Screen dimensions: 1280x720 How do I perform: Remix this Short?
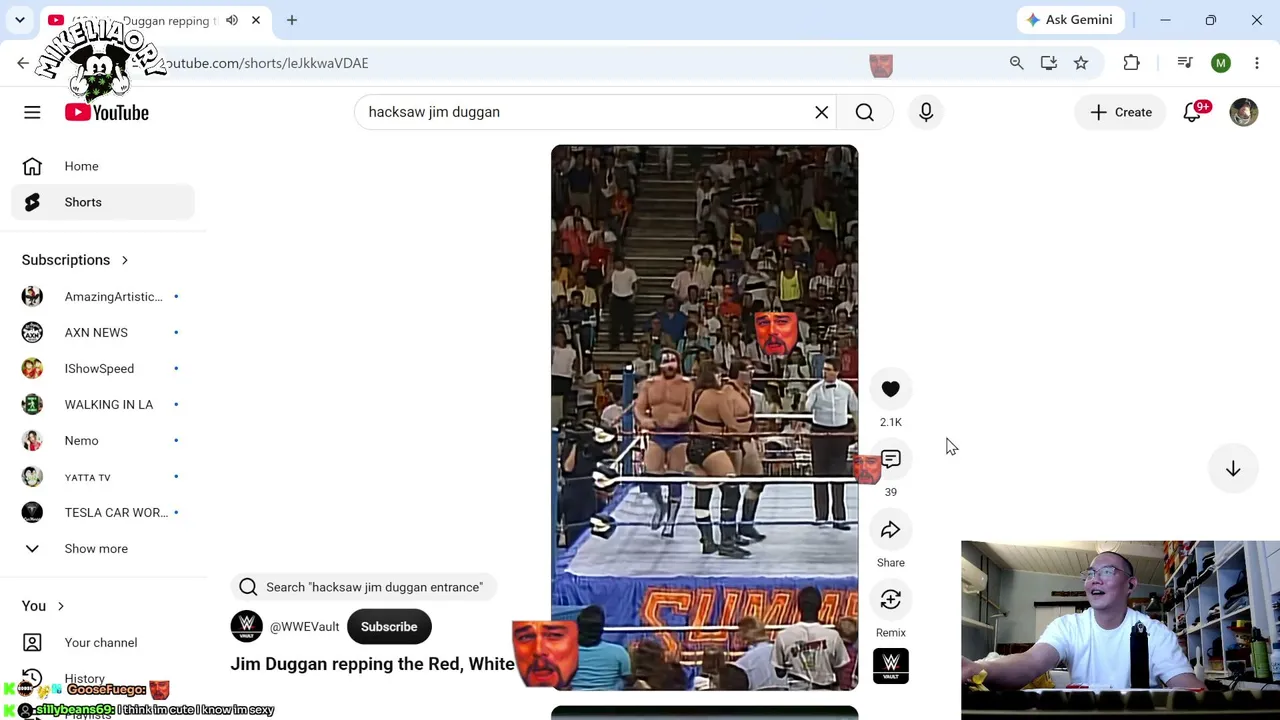[891, 599]
